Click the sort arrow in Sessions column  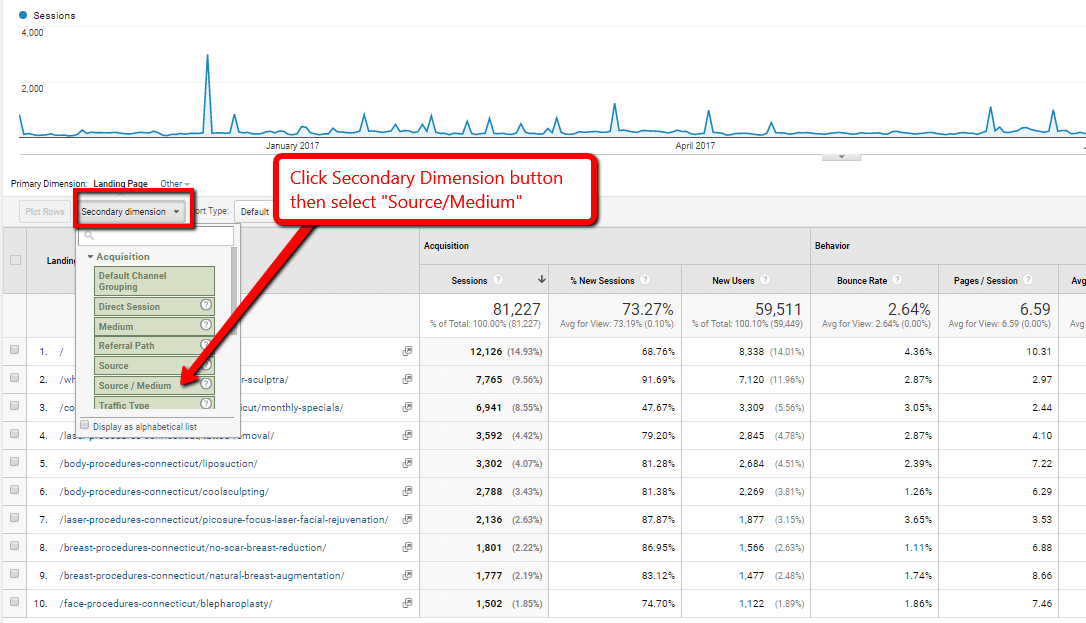click(x=542, y=281)
